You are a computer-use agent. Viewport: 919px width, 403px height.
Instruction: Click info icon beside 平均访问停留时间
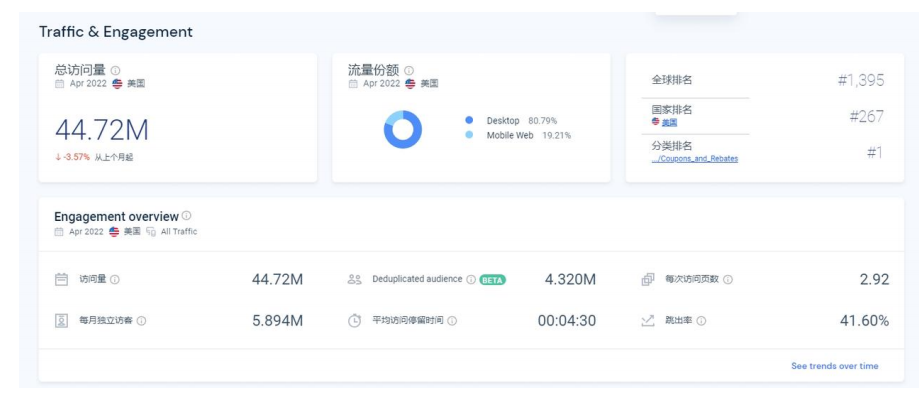(x=452, y=321)
